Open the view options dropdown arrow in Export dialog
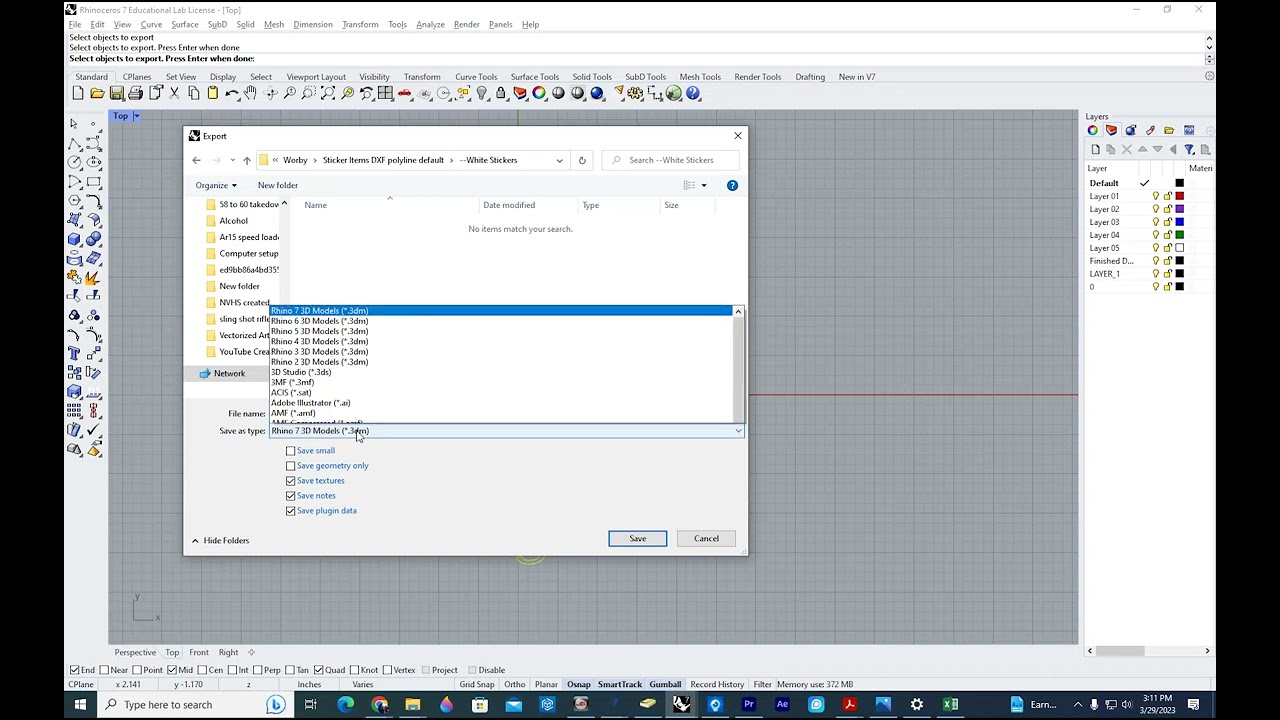The width and height of the screenshot is (1280, 720). 704,185
